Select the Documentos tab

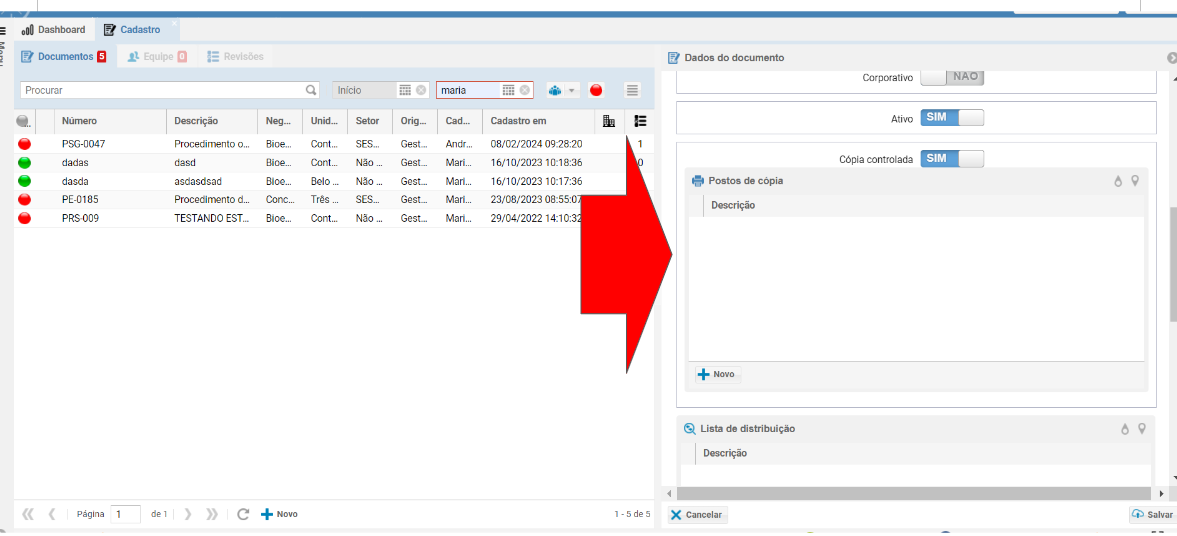pyautogui.click(x=65, y=56)
